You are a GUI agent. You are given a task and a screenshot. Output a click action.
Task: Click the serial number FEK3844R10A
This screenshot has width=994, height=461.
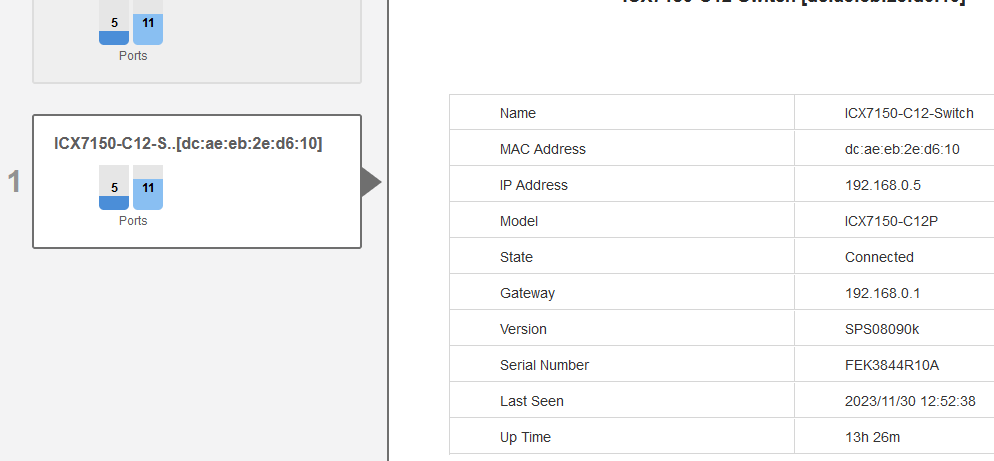(x=892, y=365)
